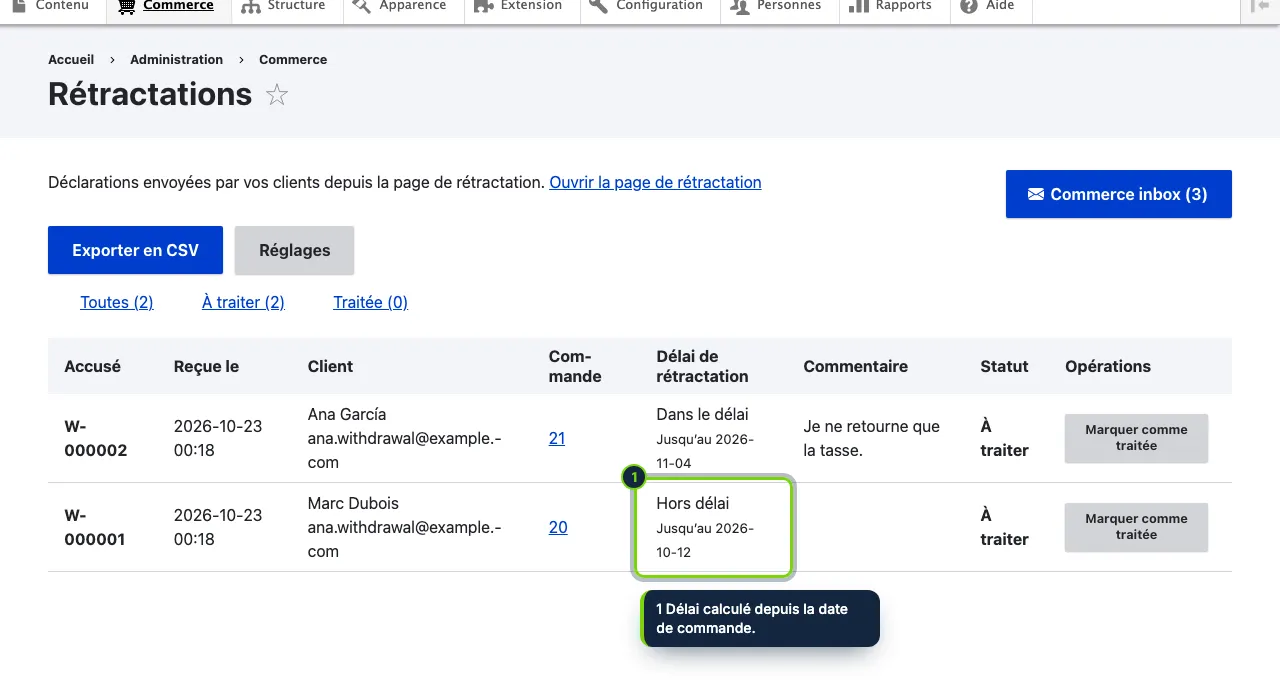This screenshot has width=1280, height=700.
Task: Click the À traiter status for W-000002
Action: [1004, 438]
